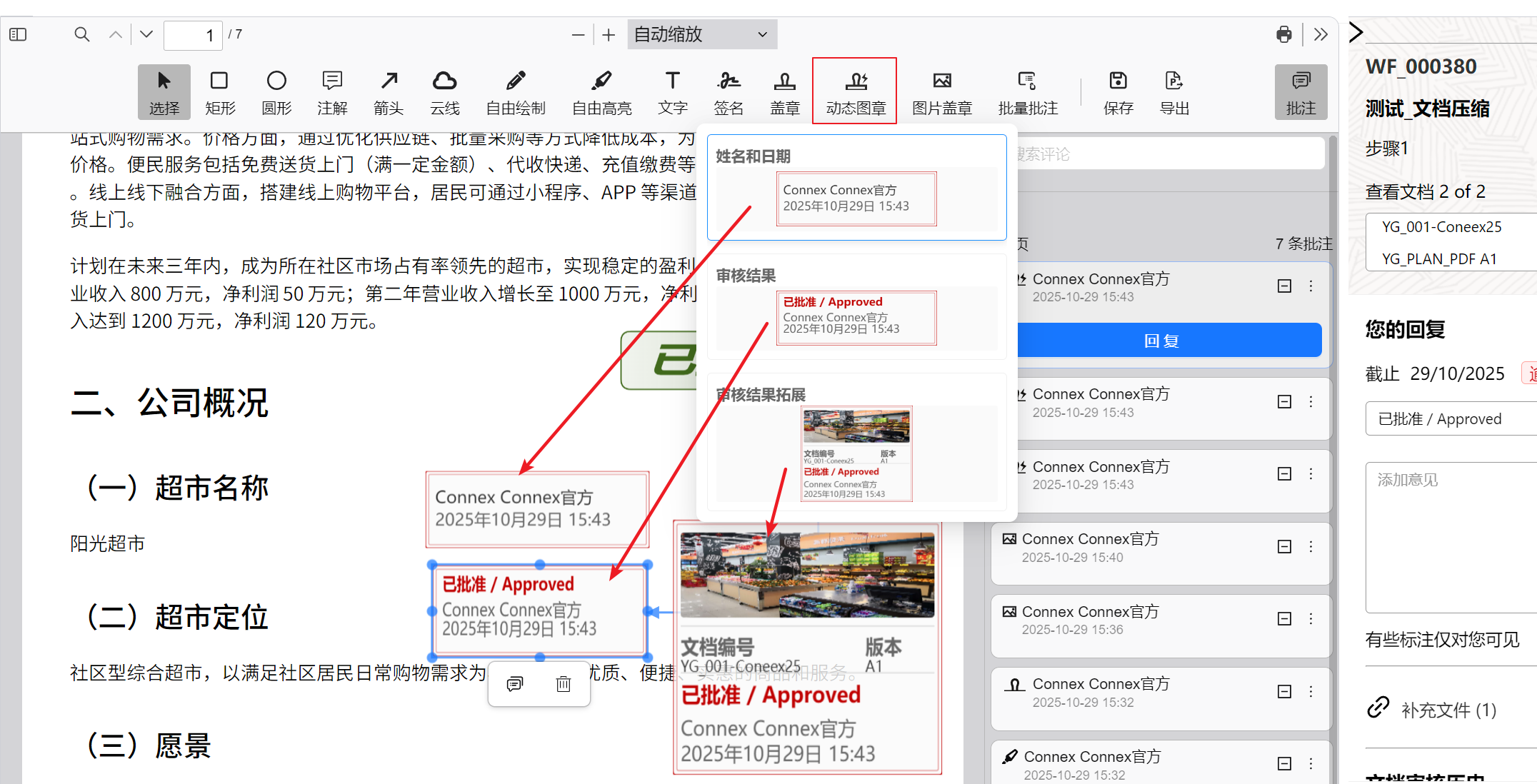Open 补充文件 (1) attachment link

pyautogui.click(x=1448, y=710)
